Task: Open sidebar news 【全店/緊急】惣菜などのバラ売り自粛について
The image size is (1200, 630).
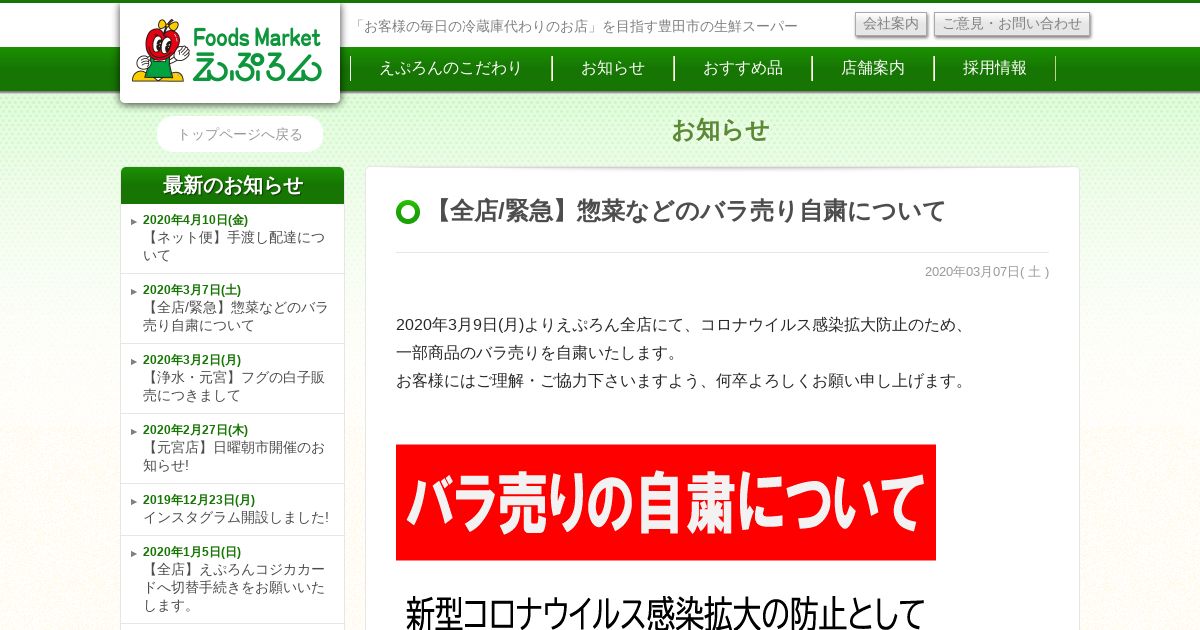Action: (235, 316)
